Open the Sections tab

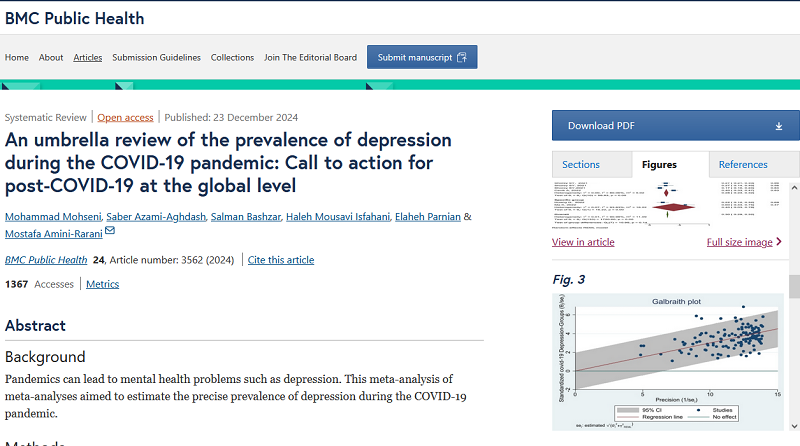(581, 164)
